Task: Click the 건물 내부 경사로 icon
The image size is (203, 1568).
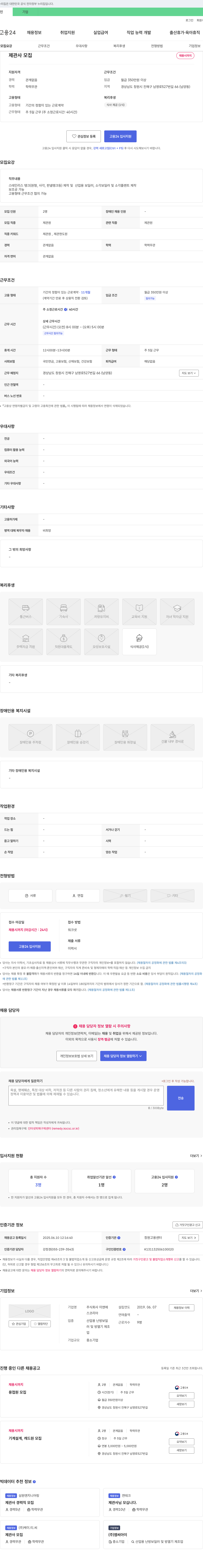Action: point(173,737)
